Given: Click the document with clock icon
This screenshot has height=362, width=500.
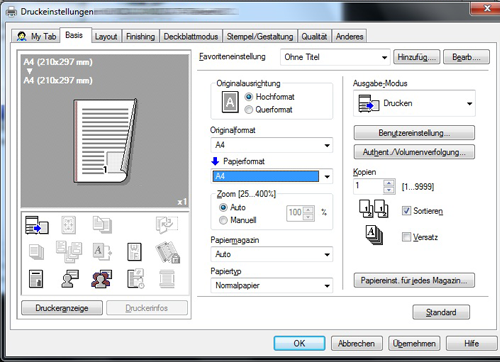Looking at the screenshot, I should click(135, 279).
